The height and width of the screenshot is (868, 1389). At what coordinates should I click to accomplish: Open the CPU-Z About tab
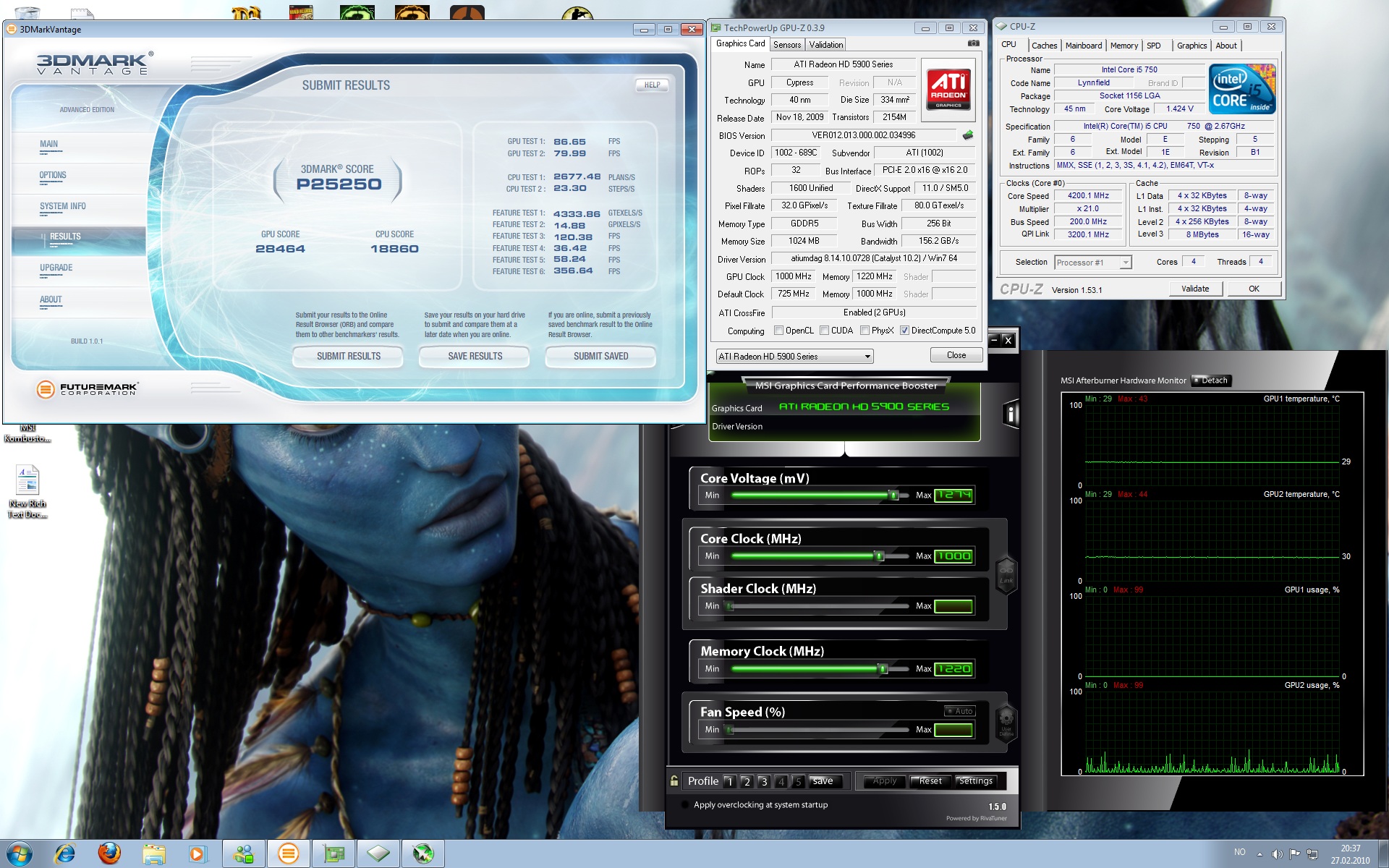pos(1226,46)
